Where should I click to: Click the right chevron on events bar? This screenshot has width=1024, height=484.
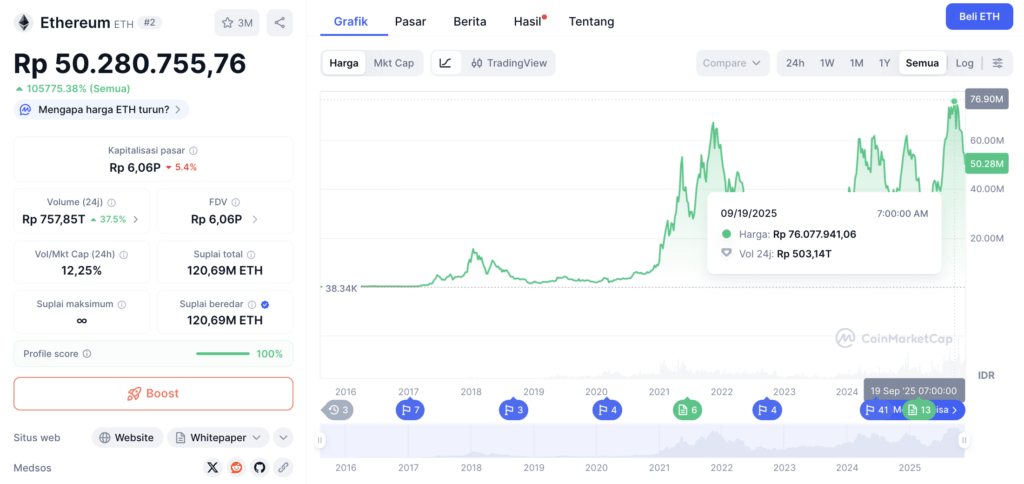[955, 410]
